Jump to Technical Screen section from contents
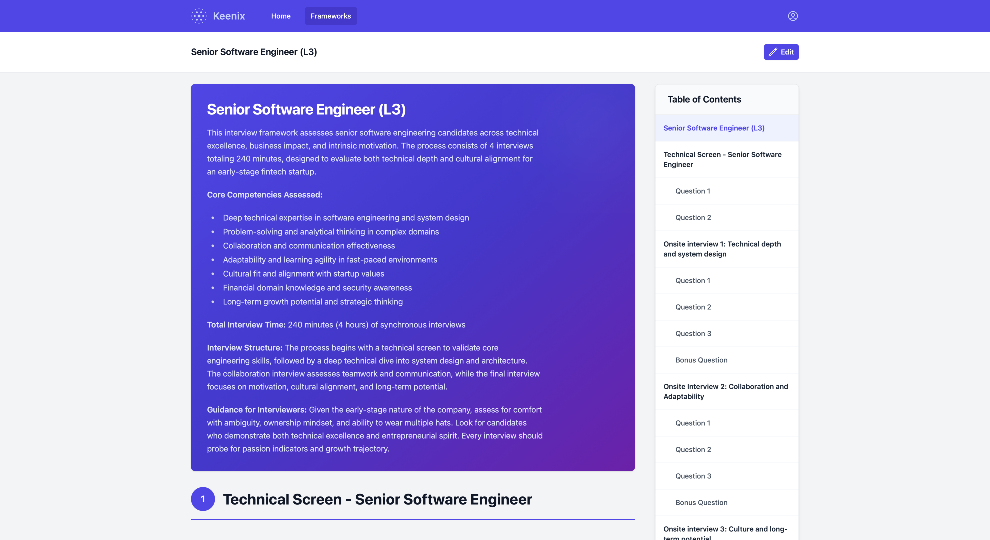 tap(722, 159)
